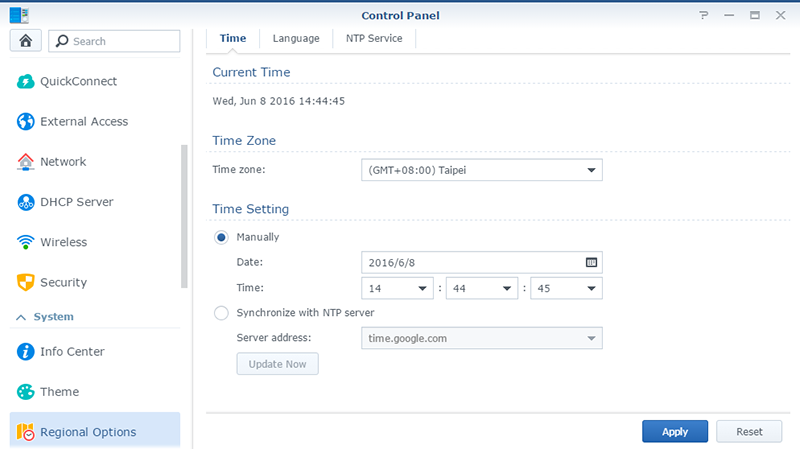Click the Network house icon

pos(26,162)
